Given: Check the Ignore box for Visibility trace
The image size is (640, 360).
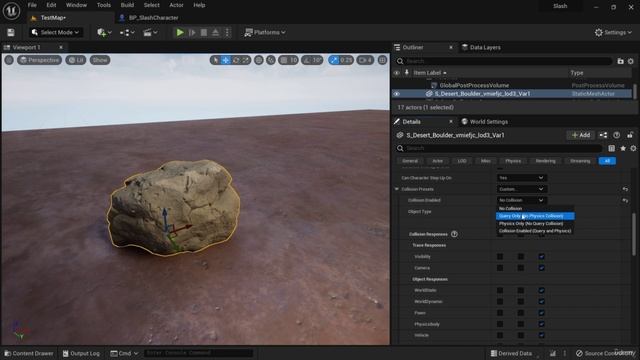Looking at the screenshot, I should pos(500,256).
